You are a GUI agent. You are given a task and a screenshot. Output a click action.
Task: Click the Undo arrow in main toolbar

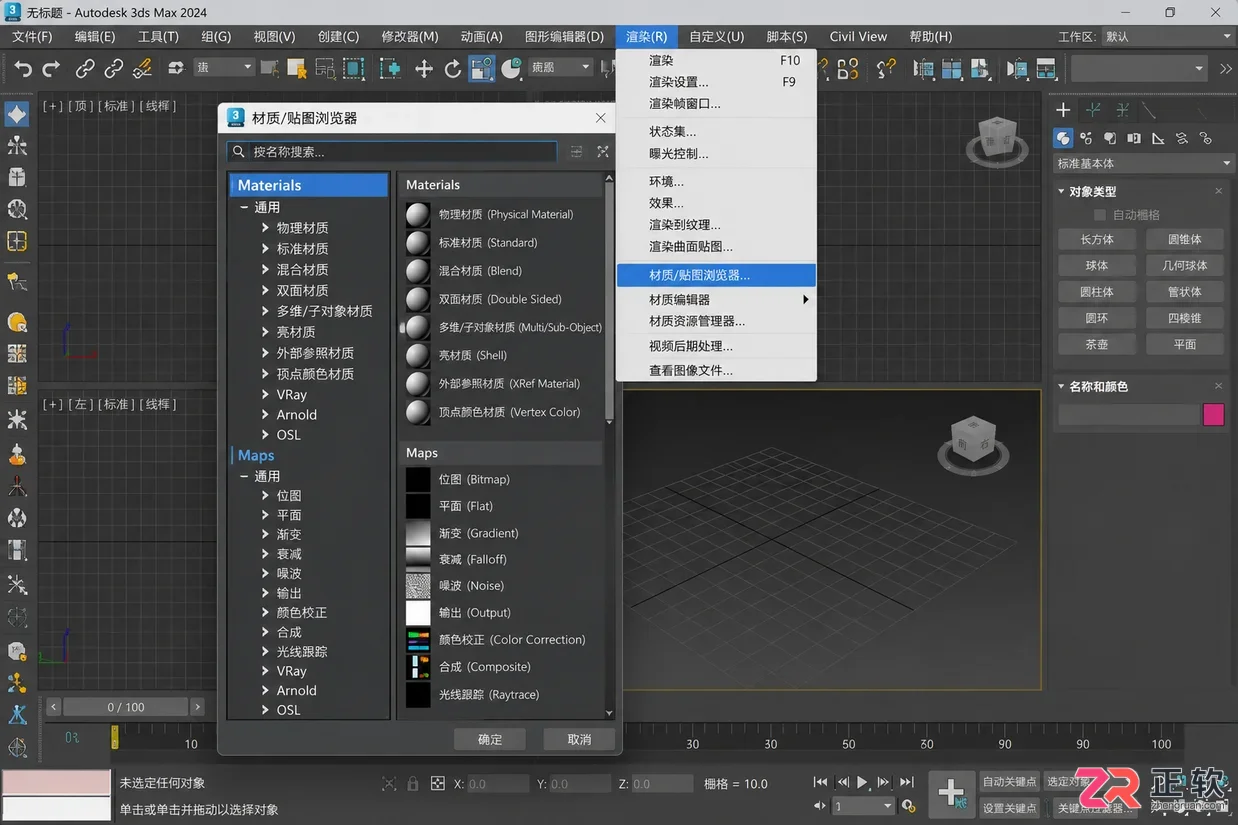(x=23, y=69)
